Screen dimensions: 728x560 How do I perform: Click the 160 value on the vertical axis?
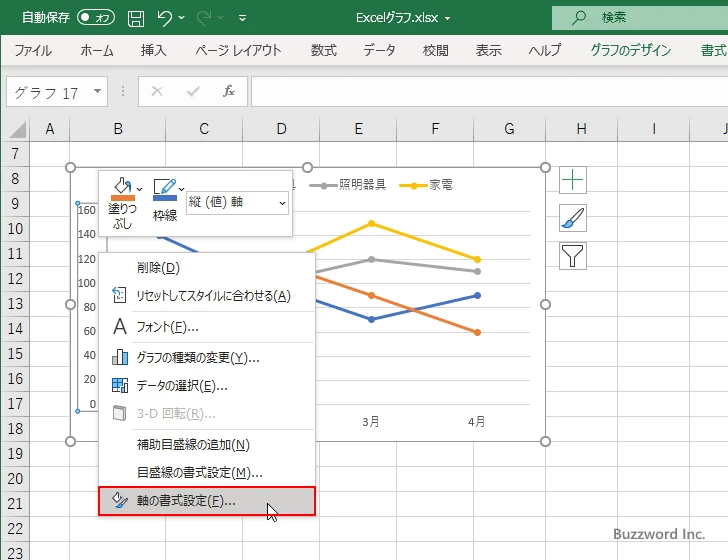(87, 210)
